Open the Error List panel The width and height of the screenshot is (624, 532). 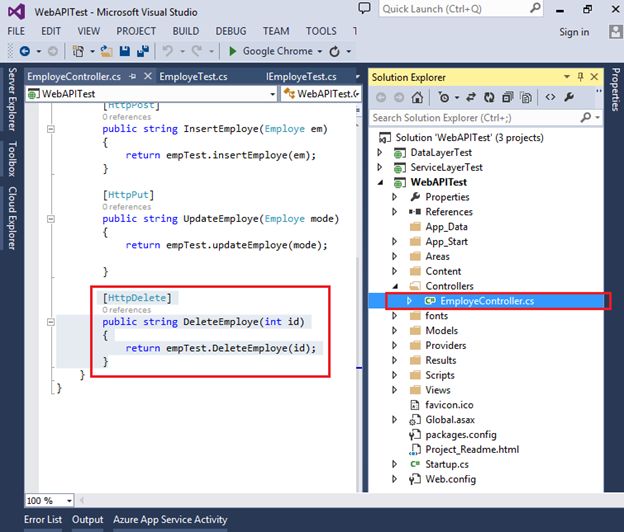(42, 520)
